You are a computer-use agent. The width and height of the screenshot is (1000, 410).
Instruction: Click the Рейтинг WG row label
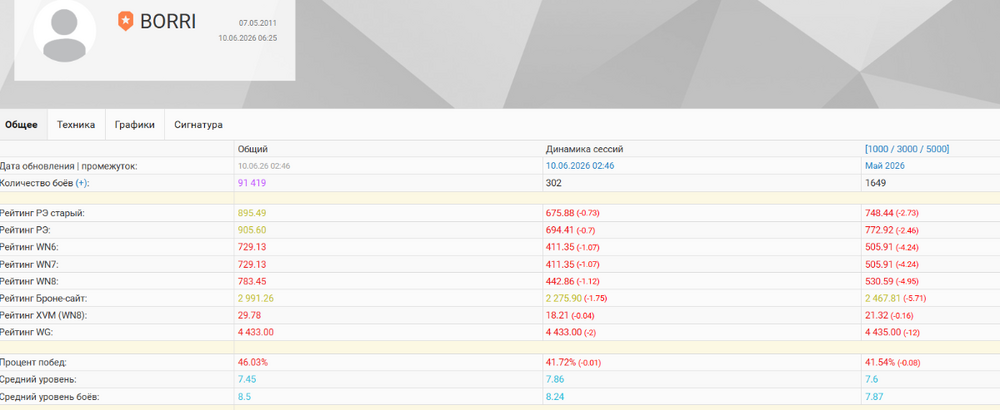pos(27,332)
